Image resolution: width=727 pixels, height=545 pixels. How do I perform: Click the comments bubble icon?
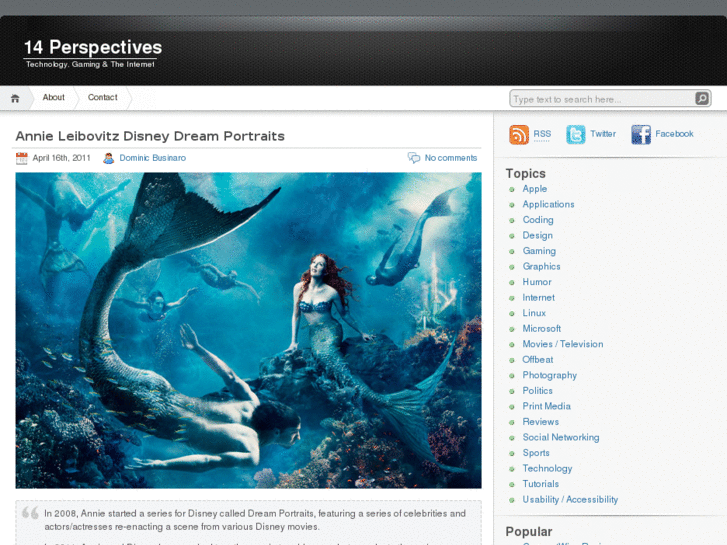(x=414, y=158)
